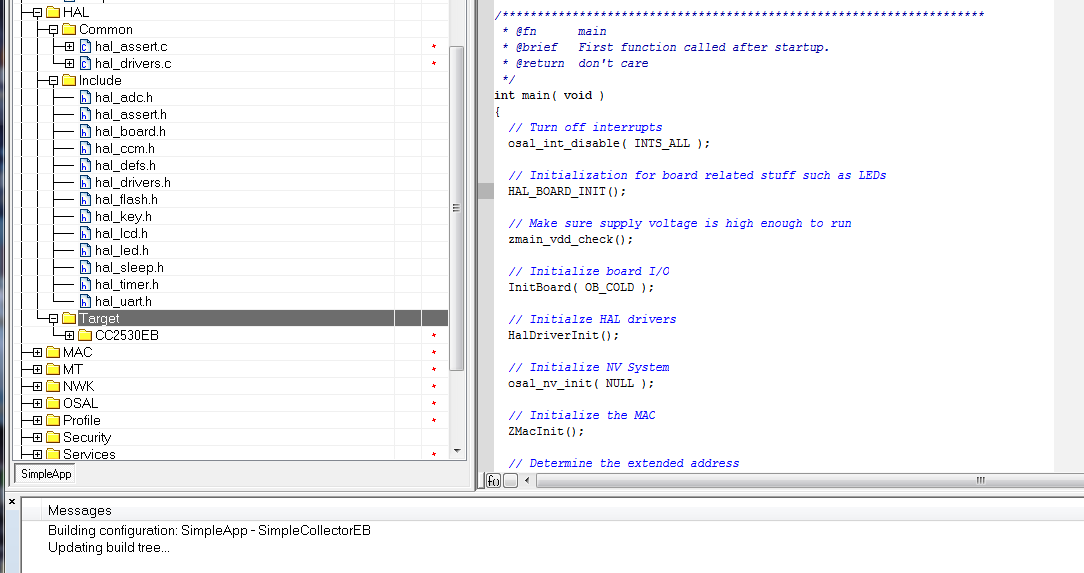
Task: Expand hal_drivers.c file node
Action: pos(69,64)
